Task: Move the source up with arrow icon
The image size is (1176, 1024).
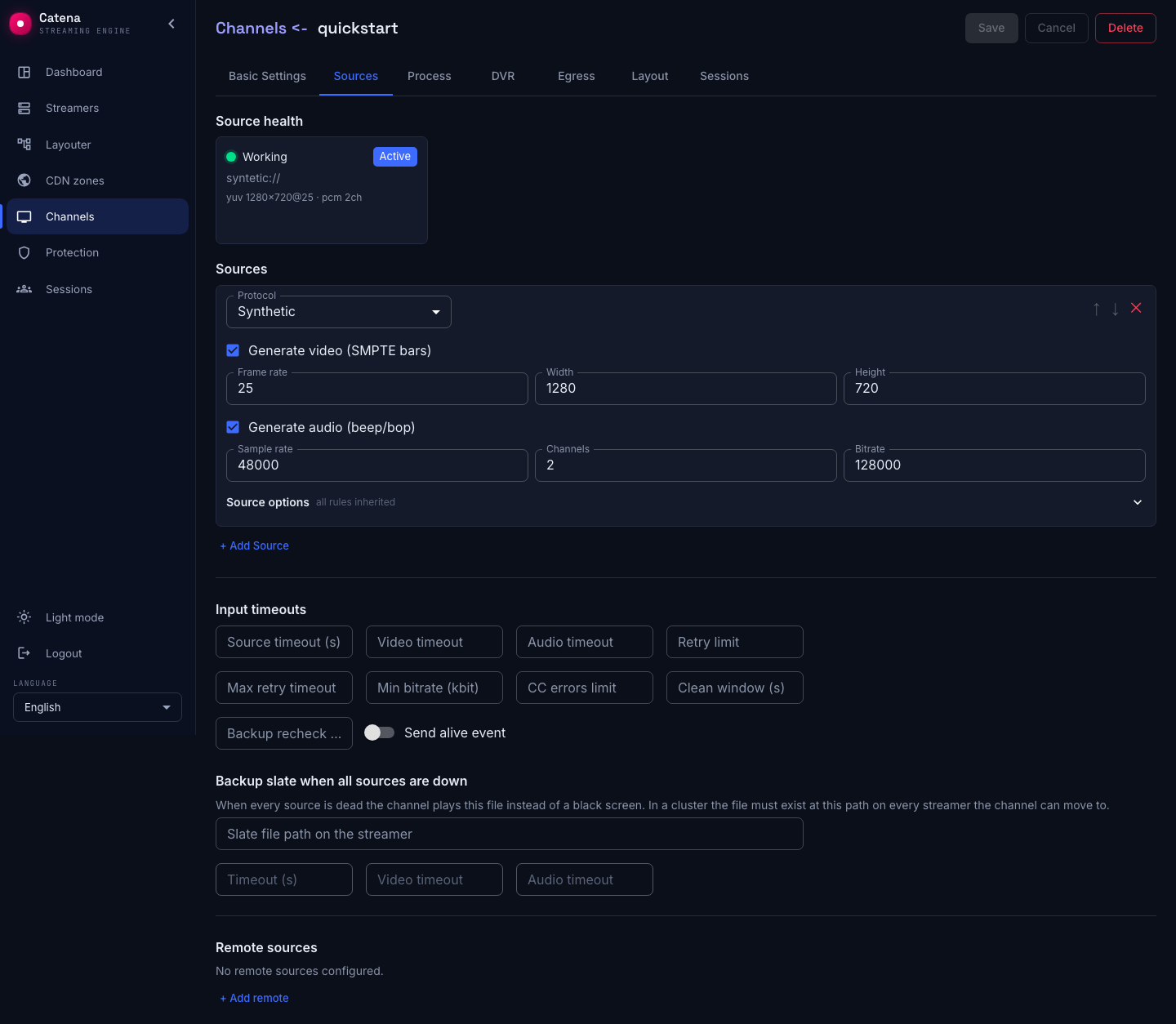Action: 1097,309
